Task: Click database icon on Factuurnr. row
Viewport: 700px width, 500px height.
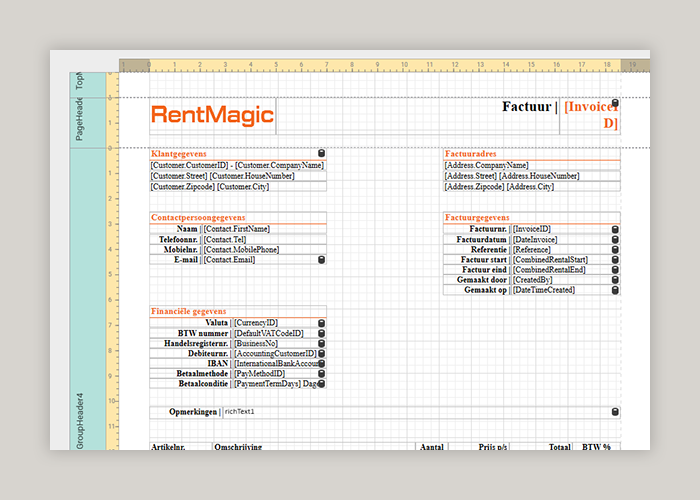Action: (615, 229)
